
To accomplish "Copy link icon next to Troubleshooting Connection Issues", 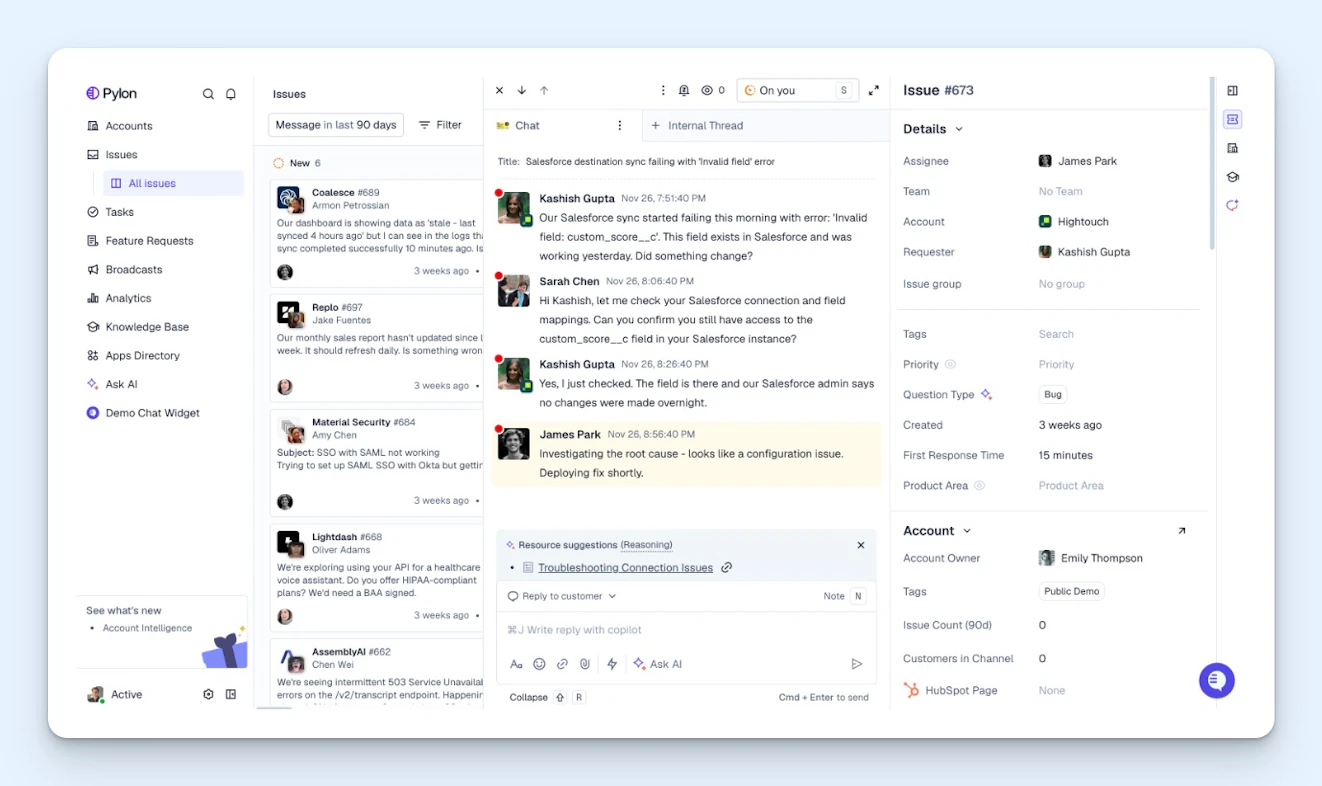I will (x=727, y=567).
